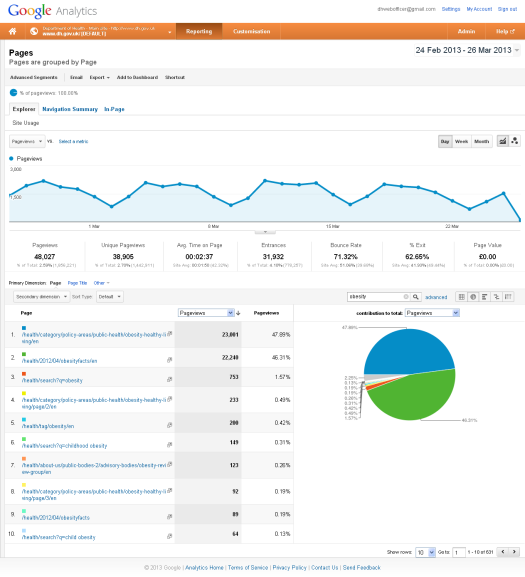Go to the Analytics home icon
The height and width of the screenshot is (577, 525).
tap(13, 31)
